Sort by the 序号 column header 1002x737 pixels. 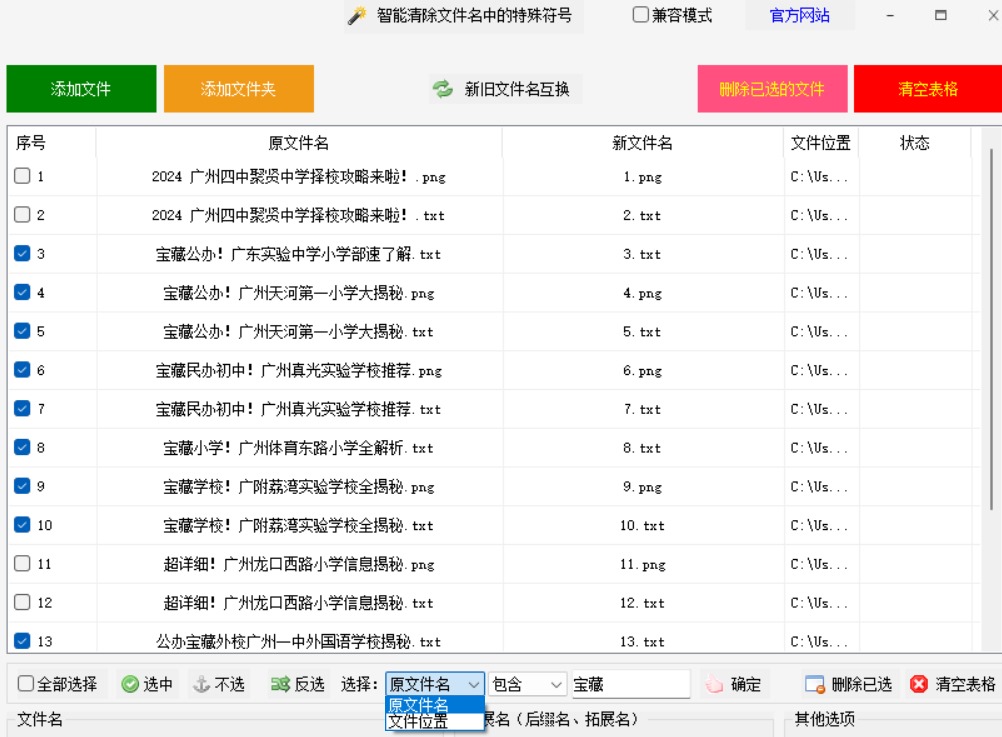[51, 143]
